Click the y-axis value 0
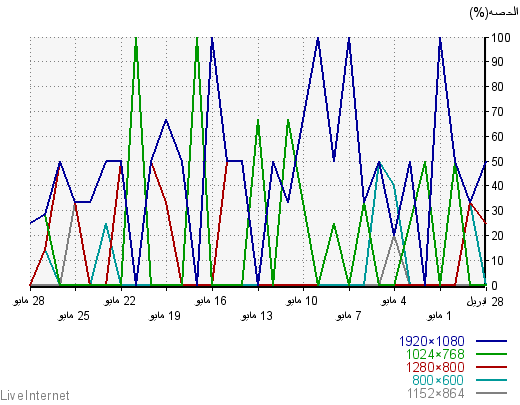The image size is (520, 405). tap(494, 285)
